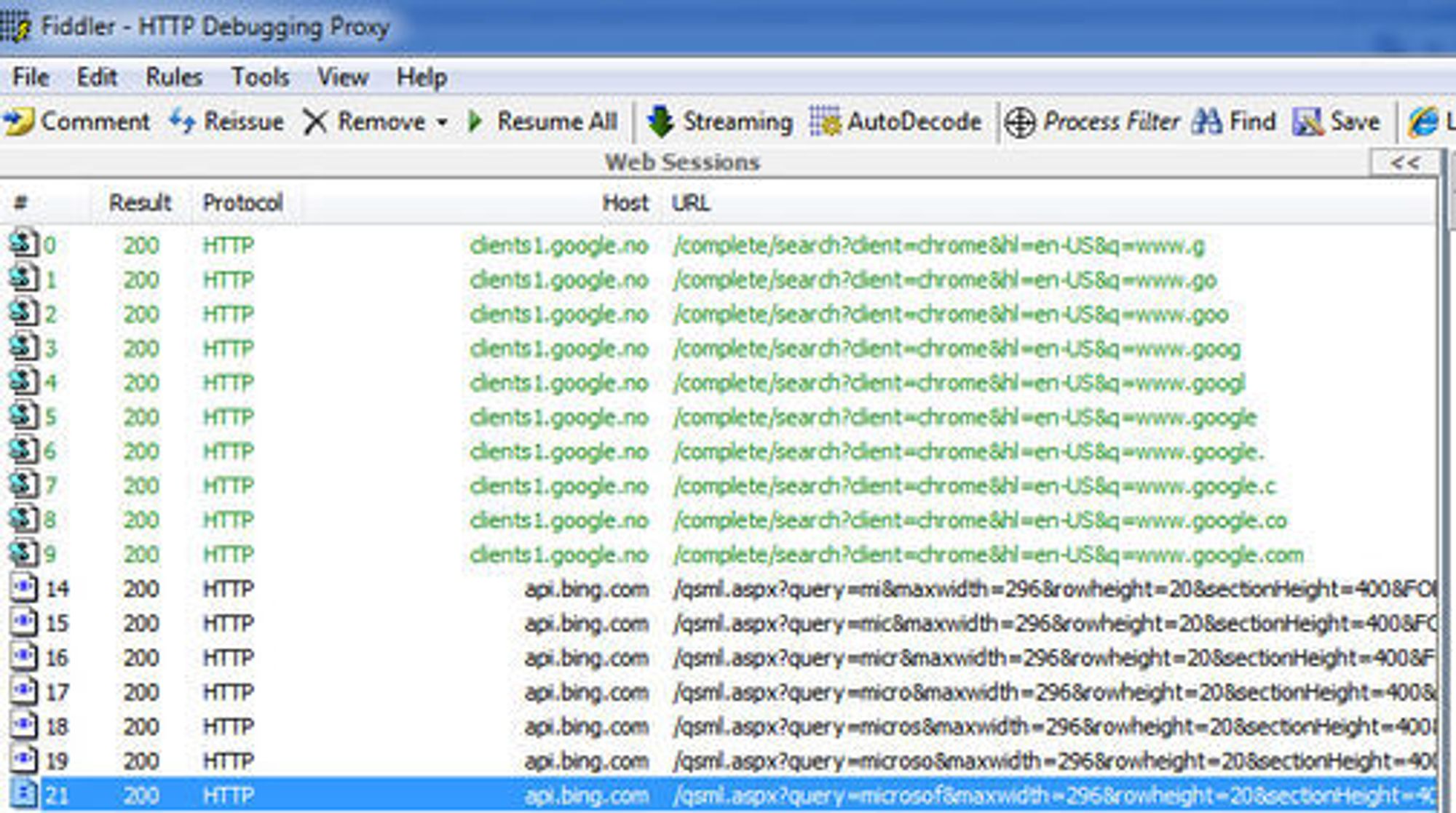Click the Remove X icon
Viewport: 1456px width, 813px height.
[x=315, y=122]
